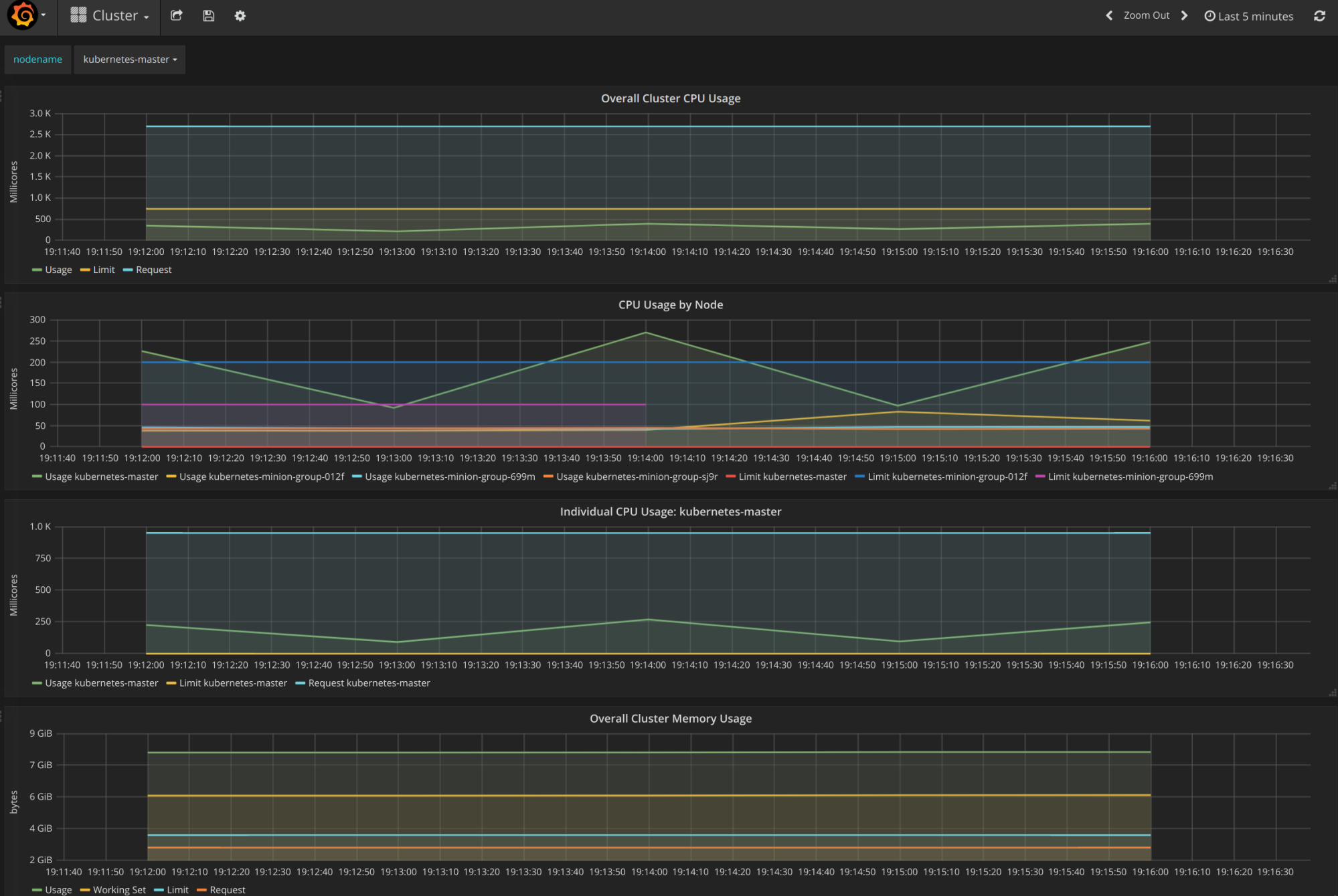Click the Cluster dashboard grid icon

78,15
